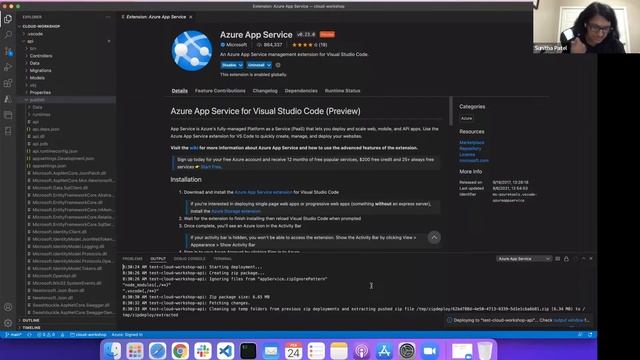Click the clear output icon

pyautogui.click(x=558, y=259)
